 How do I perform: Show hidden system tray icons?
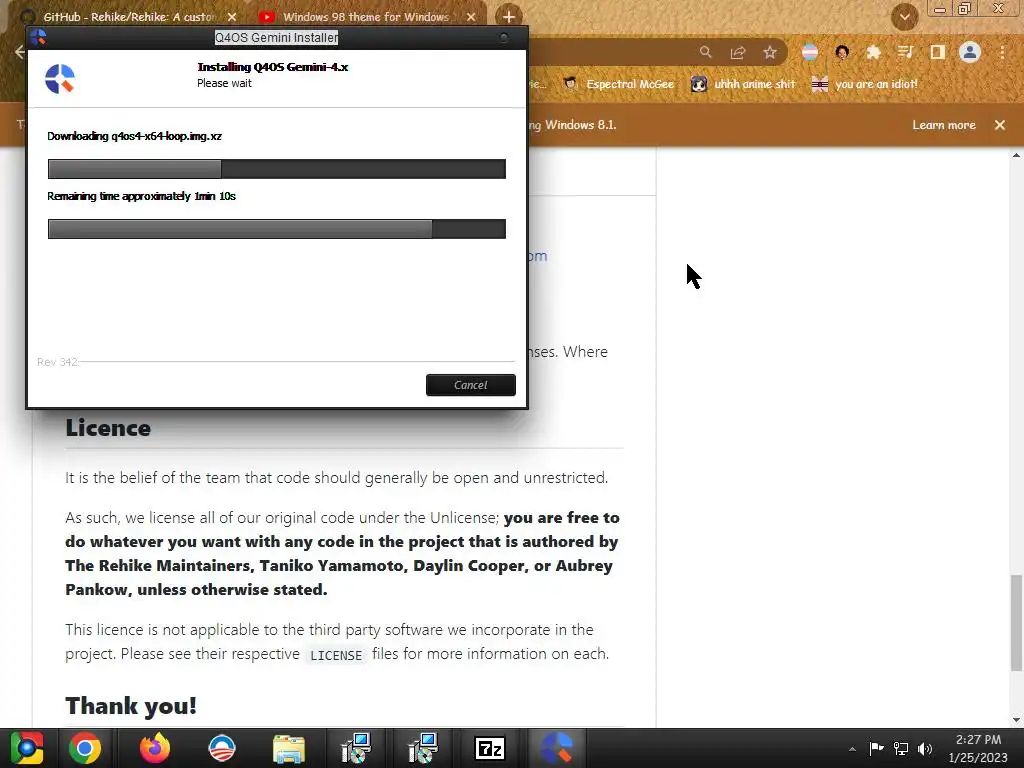pos(852,749)
